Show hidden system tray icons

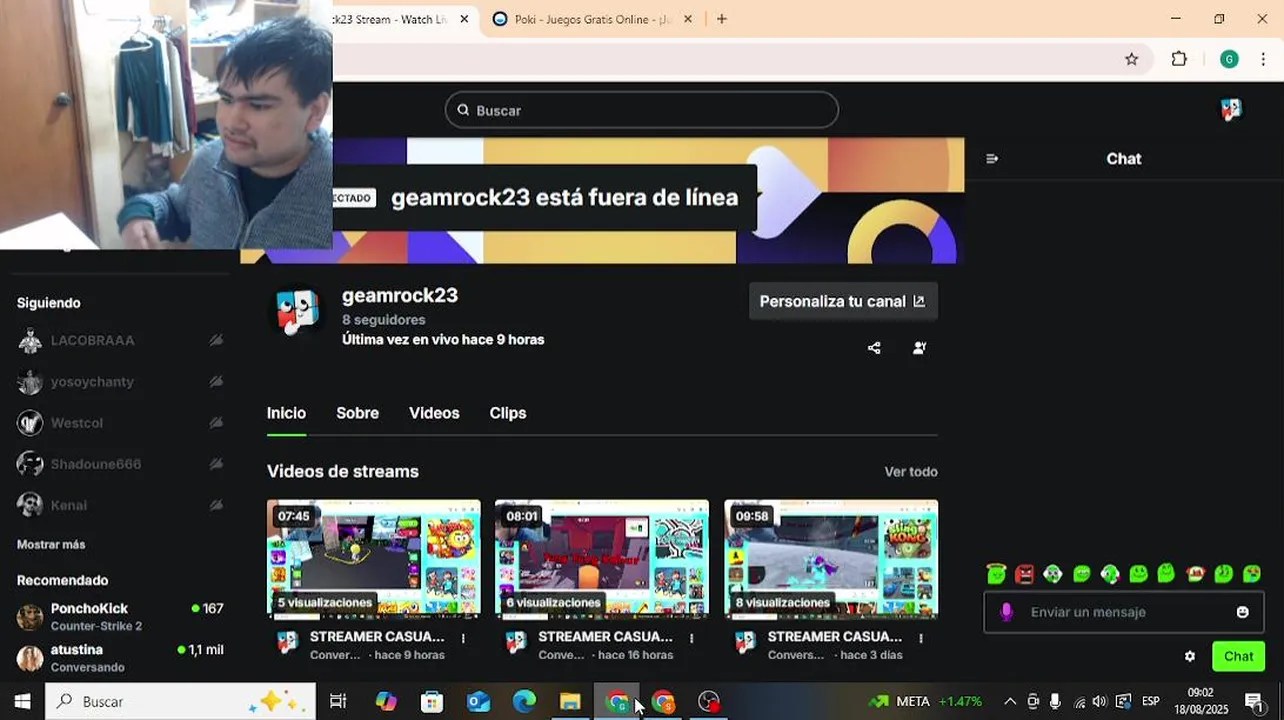coord(1010,702)
